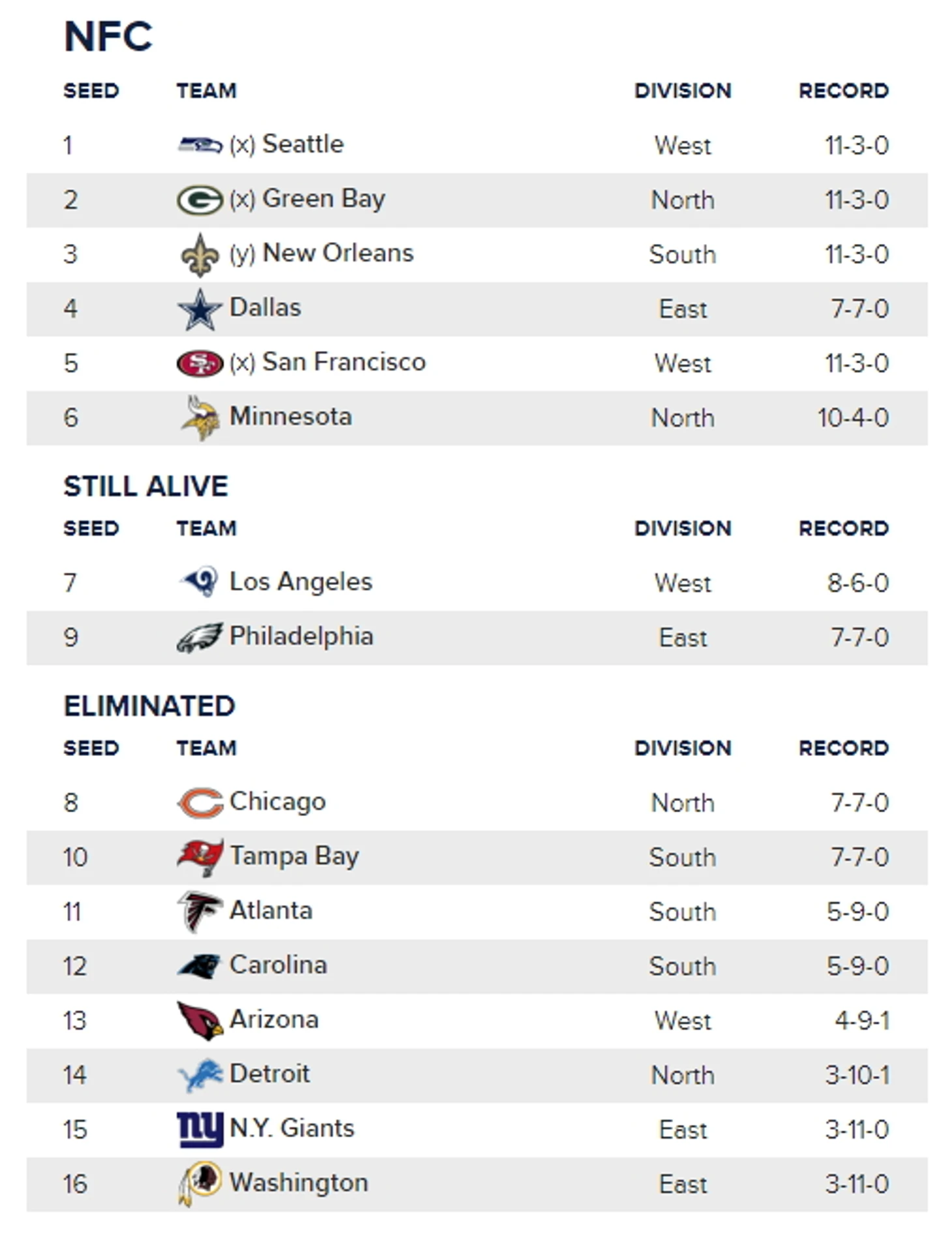The height and width of the screenshot is (1238, 952).
Task: Click the Minnesota Vikings logo
Action: click(200, 417)
